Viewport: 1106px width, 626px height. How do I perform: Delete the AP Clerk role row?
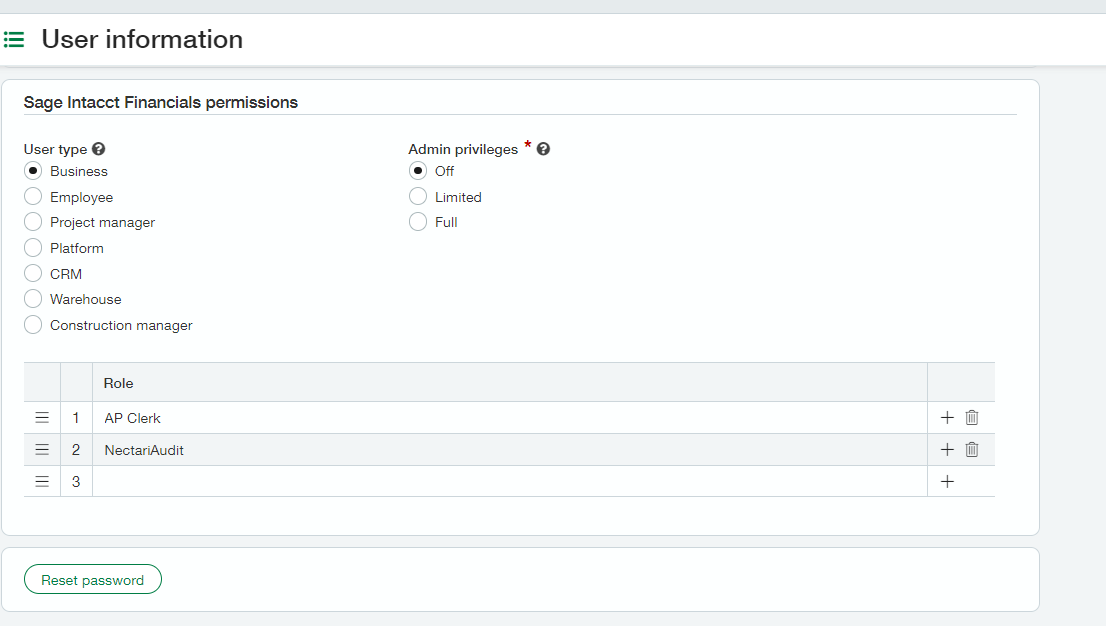(x=971, y=418)
